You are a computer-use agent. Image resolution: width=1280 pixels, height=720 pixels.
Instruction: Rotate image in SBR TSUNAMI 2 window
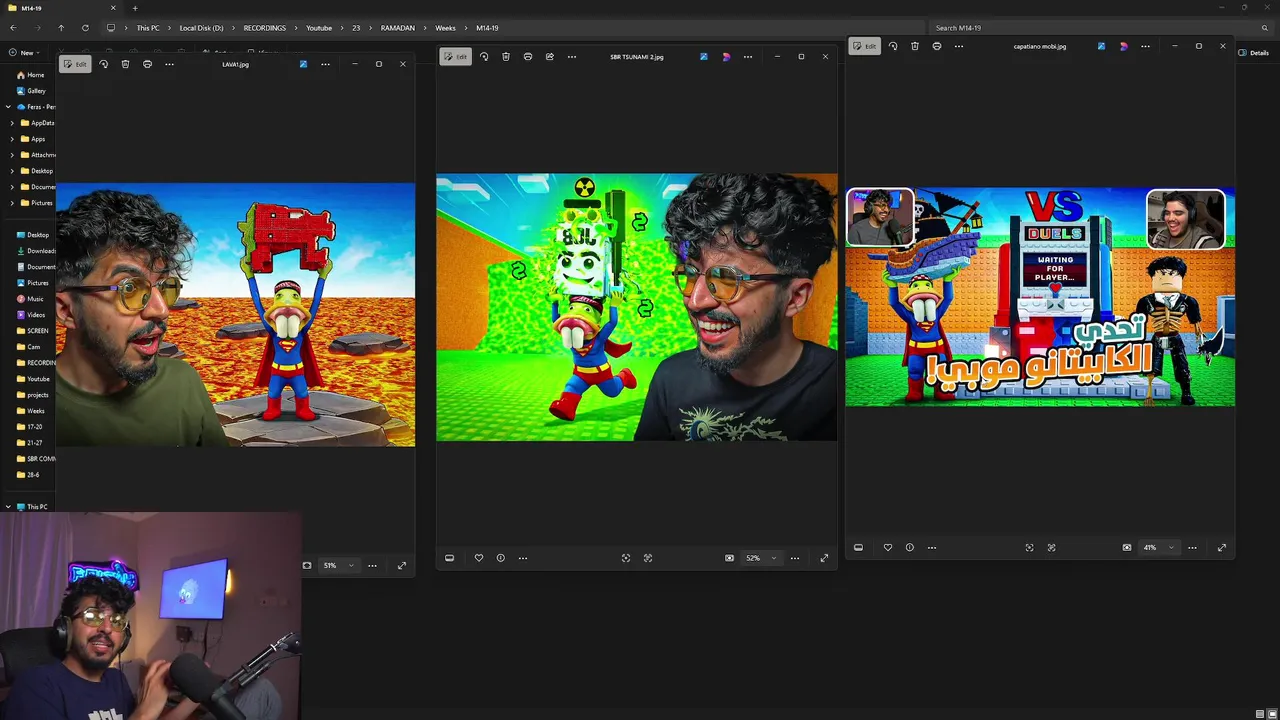click(484, 57)
